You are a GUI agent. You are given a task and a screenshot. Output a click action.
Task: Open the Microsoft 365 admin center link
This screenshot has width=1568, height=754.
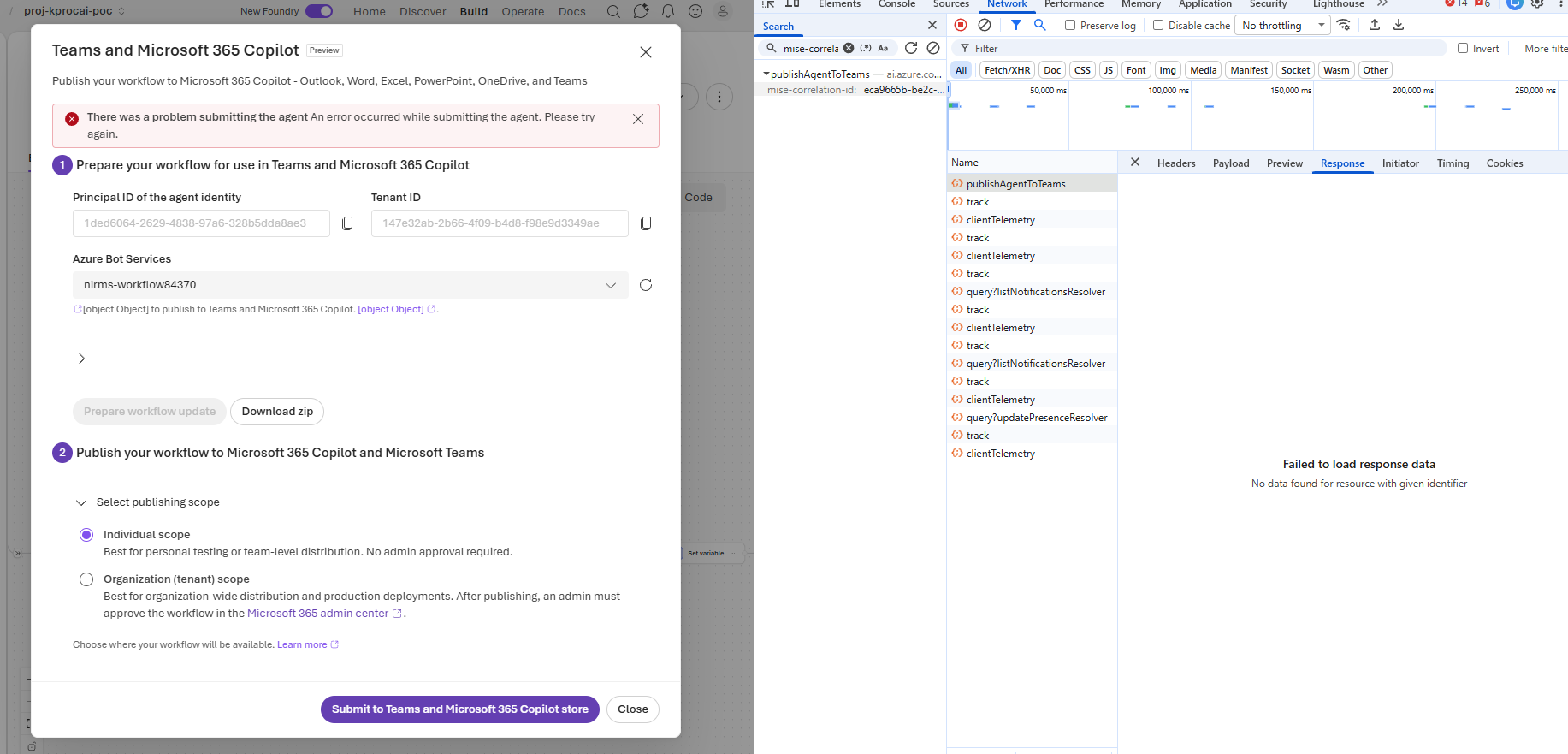coord(324,614)
